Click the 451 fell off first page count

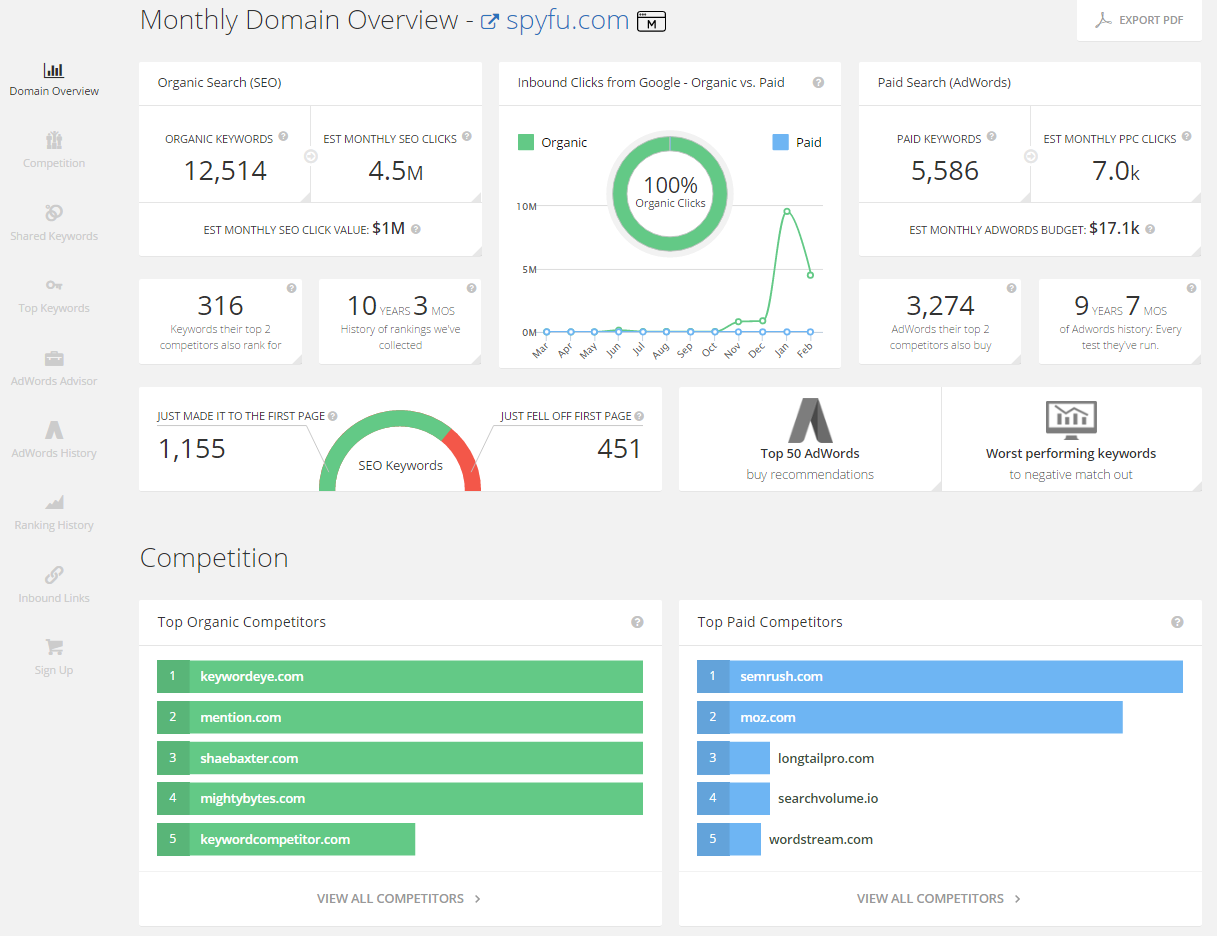pyautogui.click(x=619, y=449)
